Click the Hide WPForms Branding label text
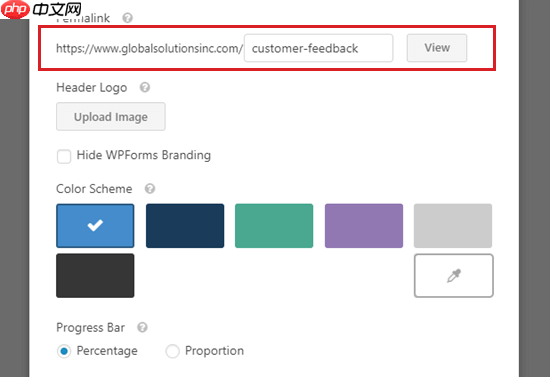Screen dimensions: 550x377 click(144, 155)
